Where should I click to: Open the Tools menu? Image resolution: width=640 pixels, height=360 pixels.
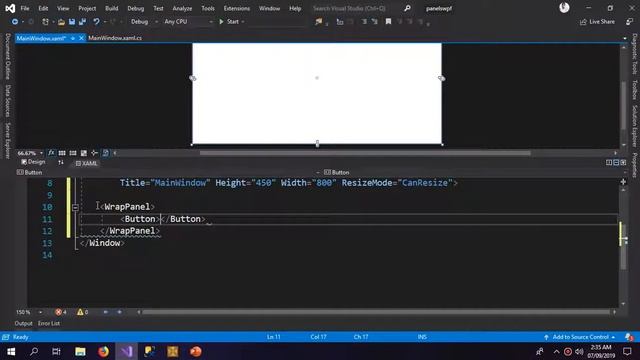[208, 8]
